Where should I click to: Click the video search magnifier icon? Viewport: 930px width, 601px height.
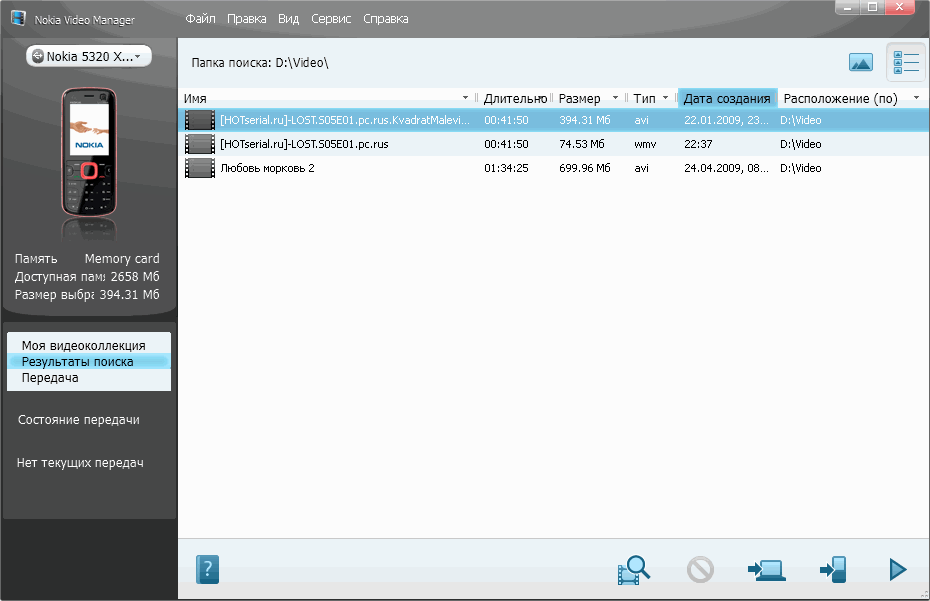pyautogui.click(x=634, y=569)
